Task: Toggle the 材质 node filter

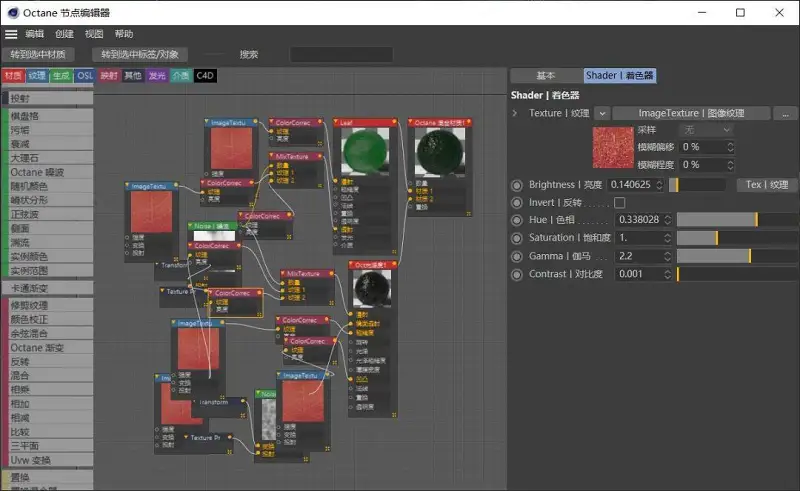Action: (13, 76)
